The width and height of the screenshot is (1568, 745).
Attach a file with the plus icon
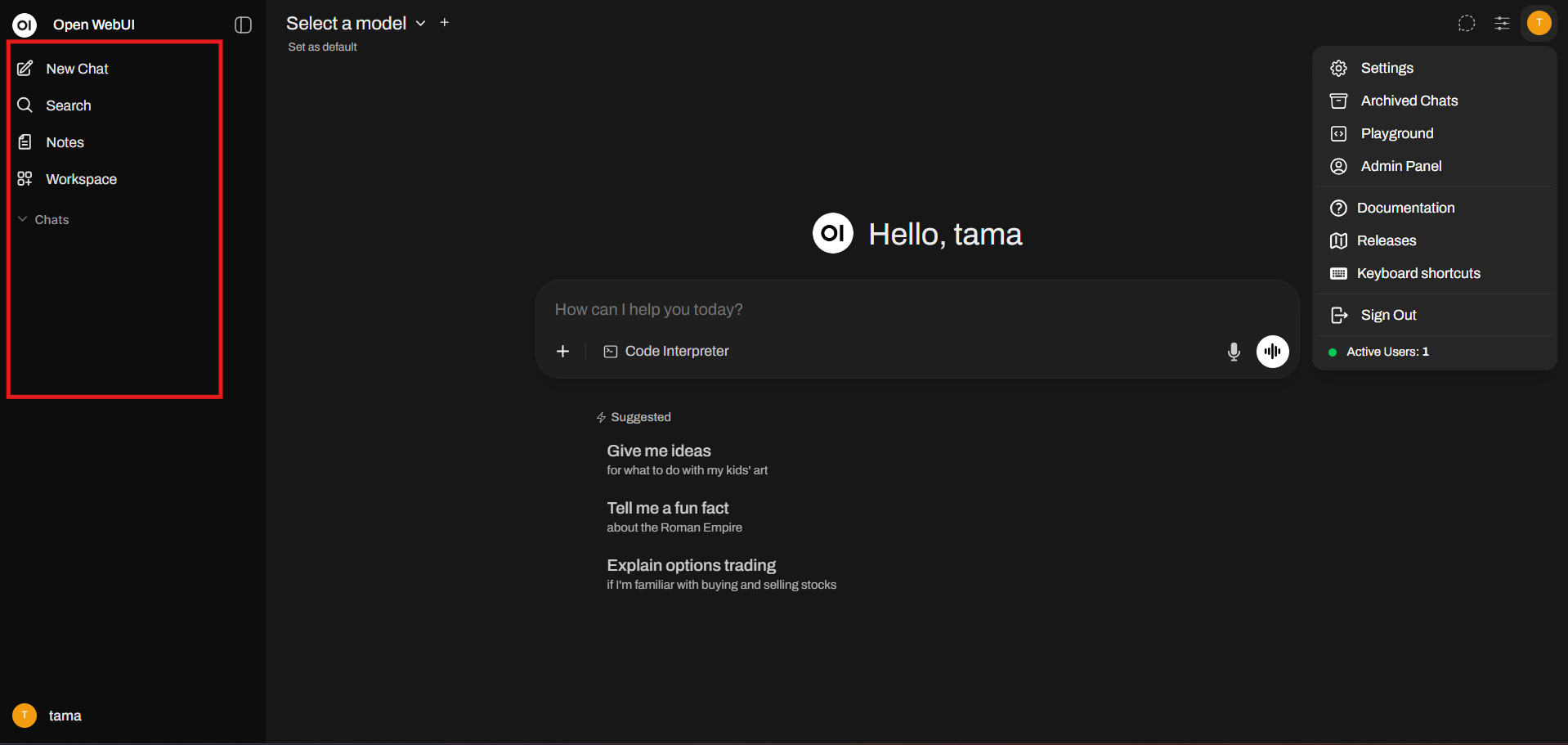(x=562, y=352)
